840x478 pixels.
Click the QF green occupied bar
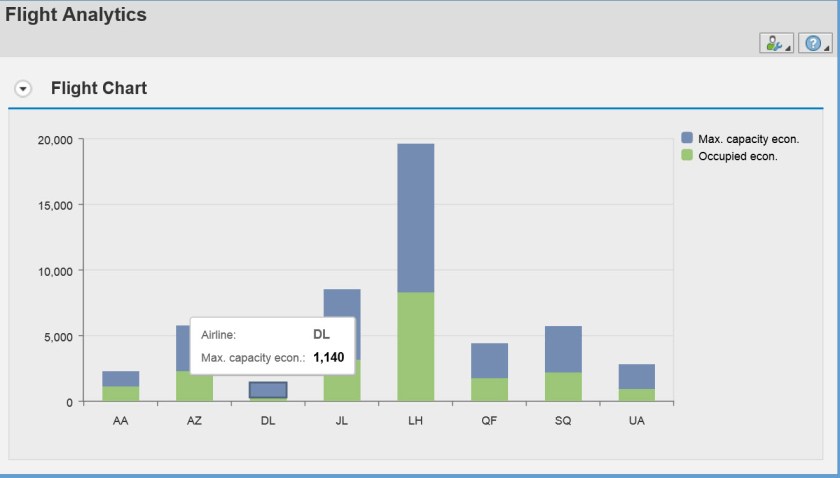[489, 389]
